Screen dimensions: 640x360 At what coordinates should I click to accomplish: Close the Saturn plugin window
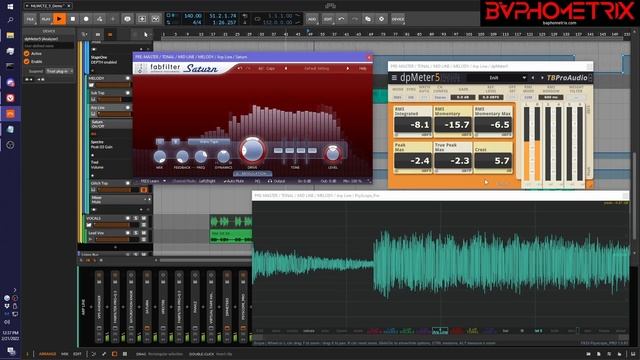pyautogui.click(x=369, y=57)
